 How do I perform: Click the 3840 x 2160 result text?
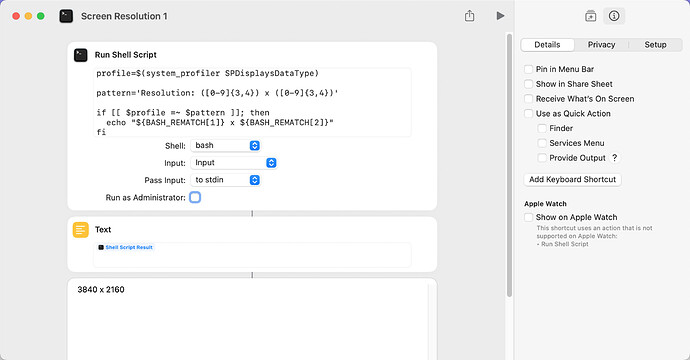(x=101, y=290)
